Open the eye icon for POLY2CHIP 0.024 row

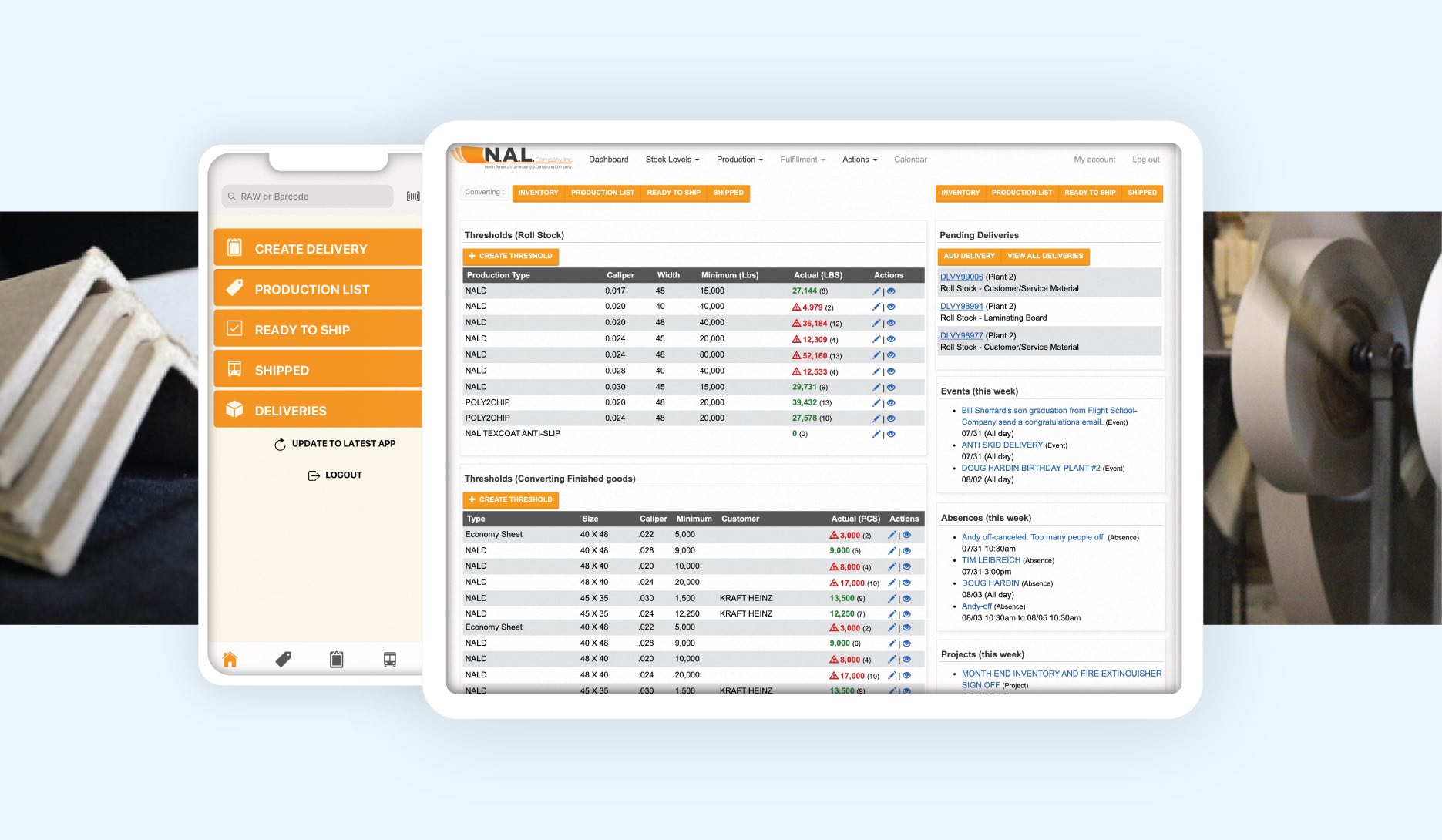891,418
